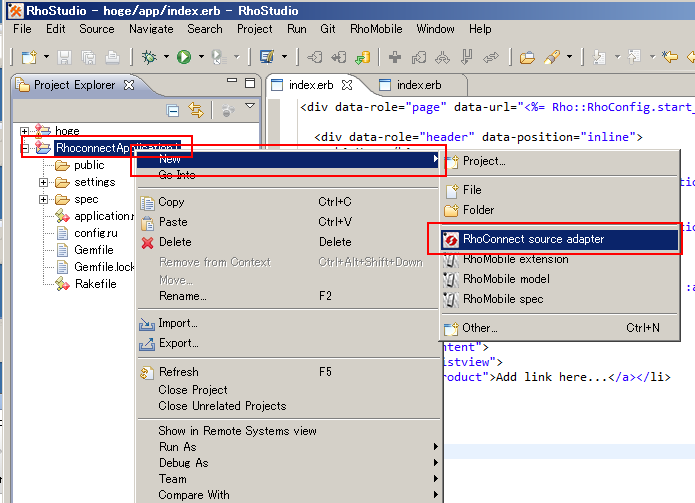This screenshot has width=695, height=503.
Task: Maximize the Project Explorer panel
Action: coord(250,83)
